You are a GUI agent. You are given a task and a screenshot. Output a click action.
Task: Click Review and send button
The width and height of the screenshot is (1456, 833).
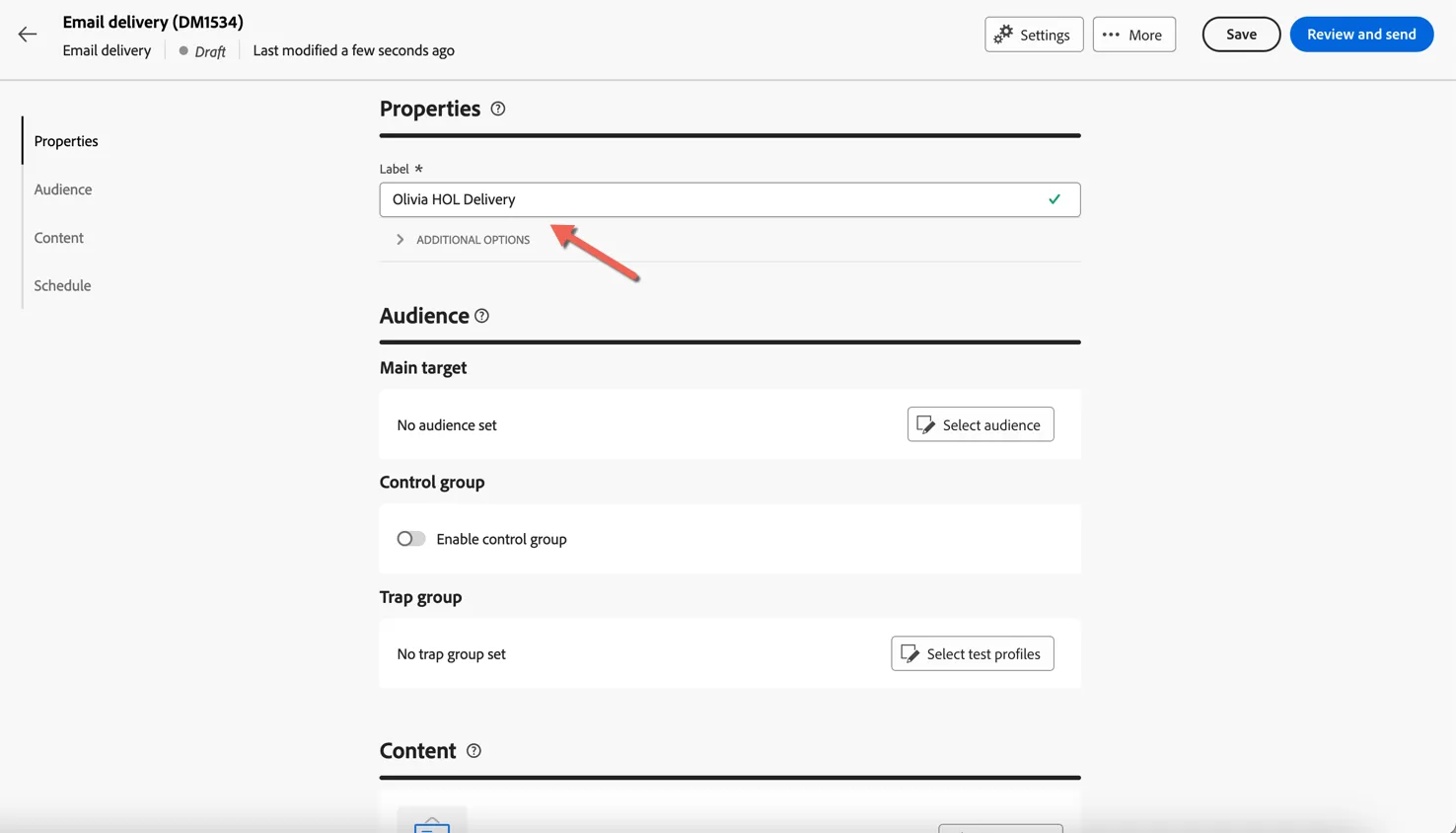(1361, 35)
